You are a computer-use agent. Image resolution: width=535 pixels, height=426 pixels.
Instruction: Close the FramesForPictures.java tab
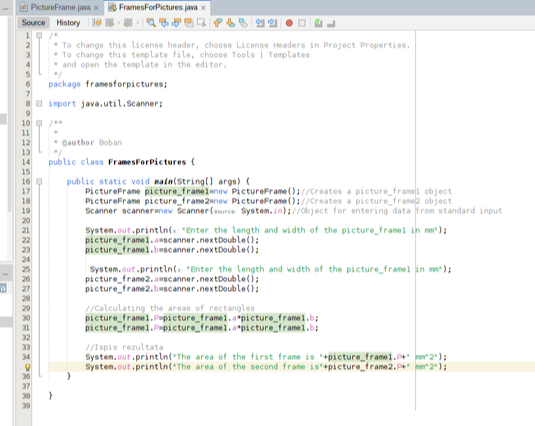point(203,8)
